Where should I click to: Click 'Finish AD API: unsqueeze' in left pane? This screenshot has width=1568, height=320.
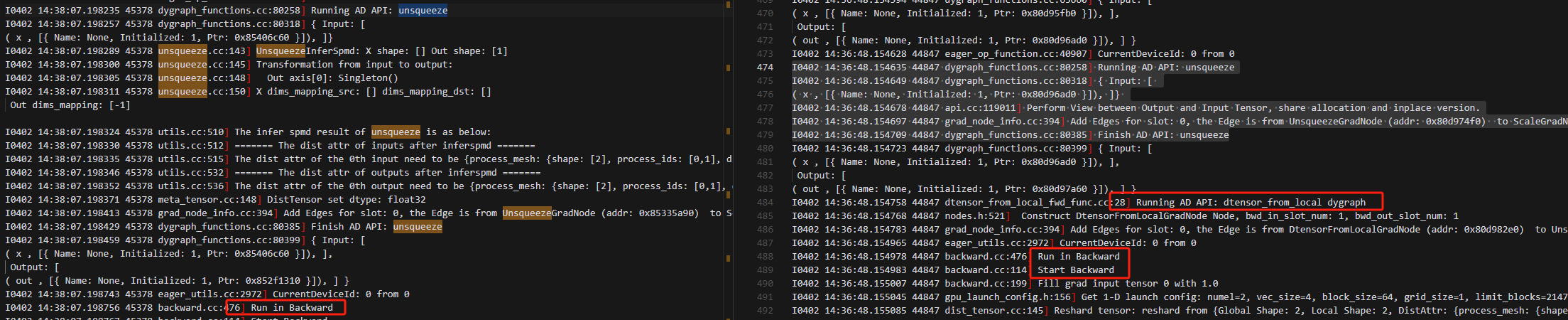tap(376, 227)
